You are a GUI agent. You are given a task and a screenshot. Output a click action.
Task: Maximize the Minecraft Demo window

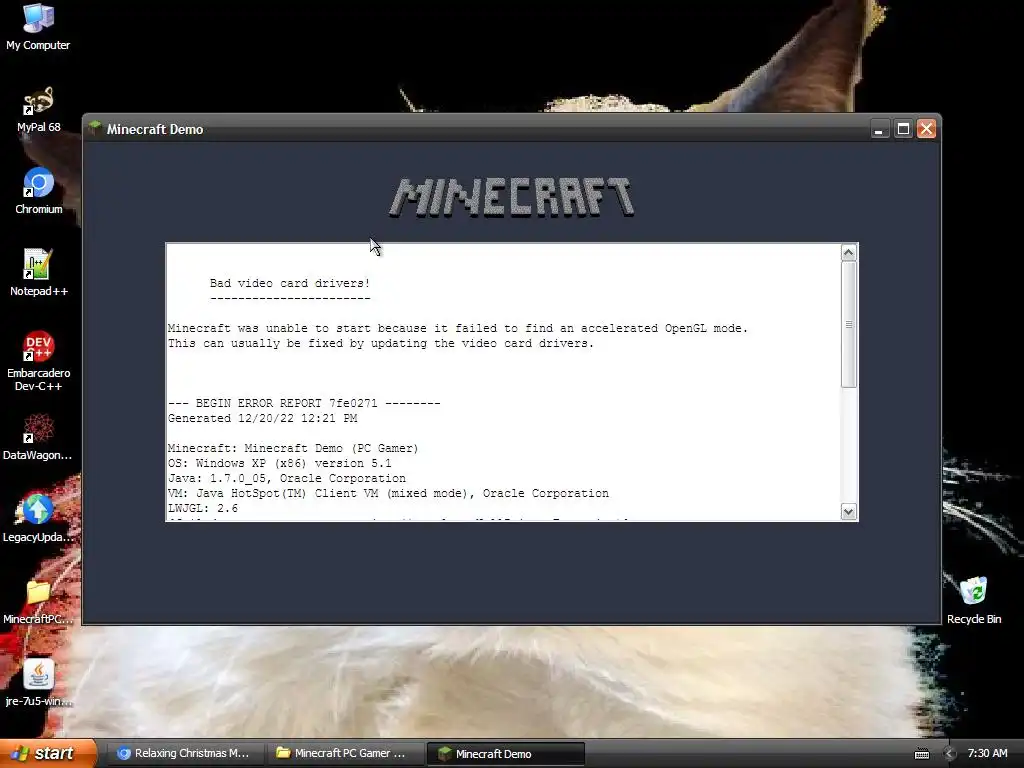click(903, 129)
